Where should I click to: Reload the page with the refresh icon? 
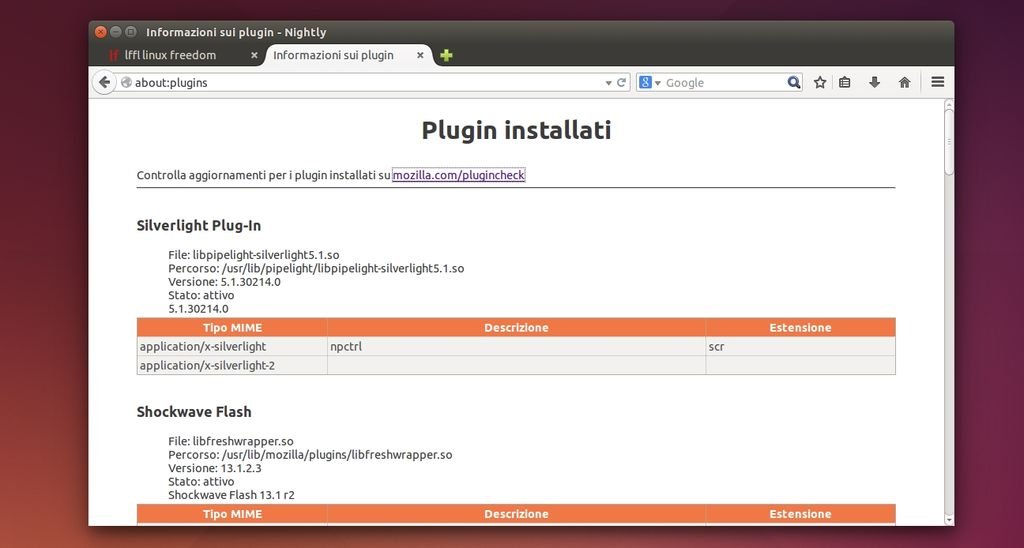622,83
